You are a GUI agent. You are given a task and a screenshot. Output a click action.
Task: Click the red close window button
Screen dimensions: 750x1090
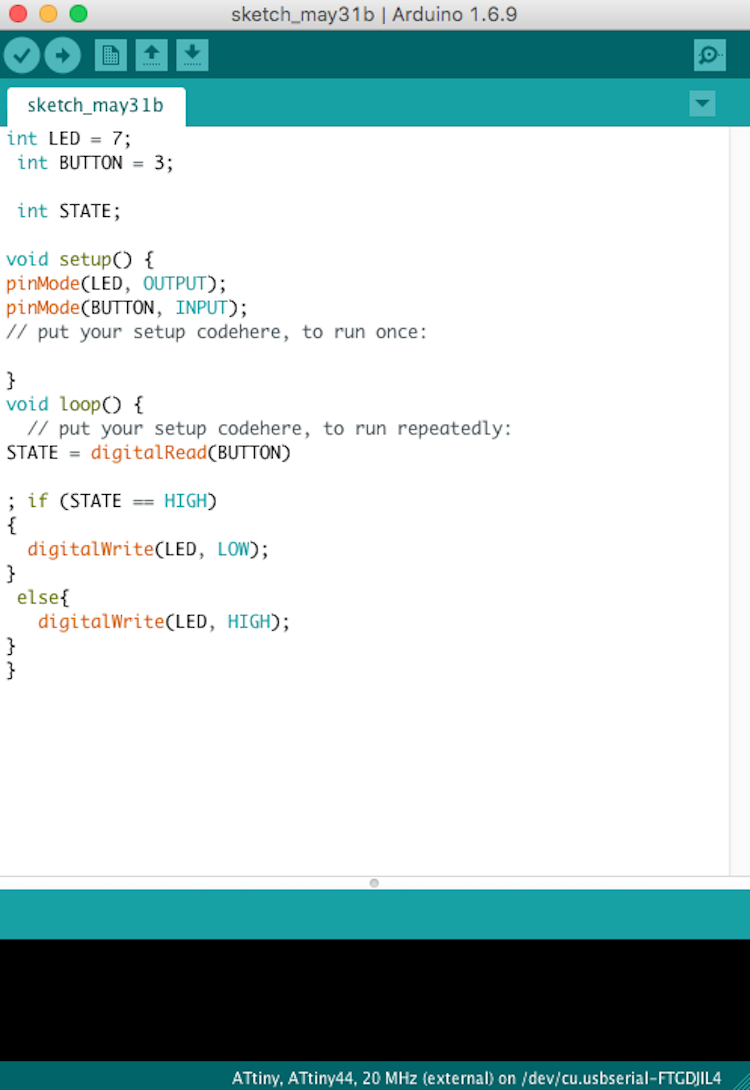[17, 13]
